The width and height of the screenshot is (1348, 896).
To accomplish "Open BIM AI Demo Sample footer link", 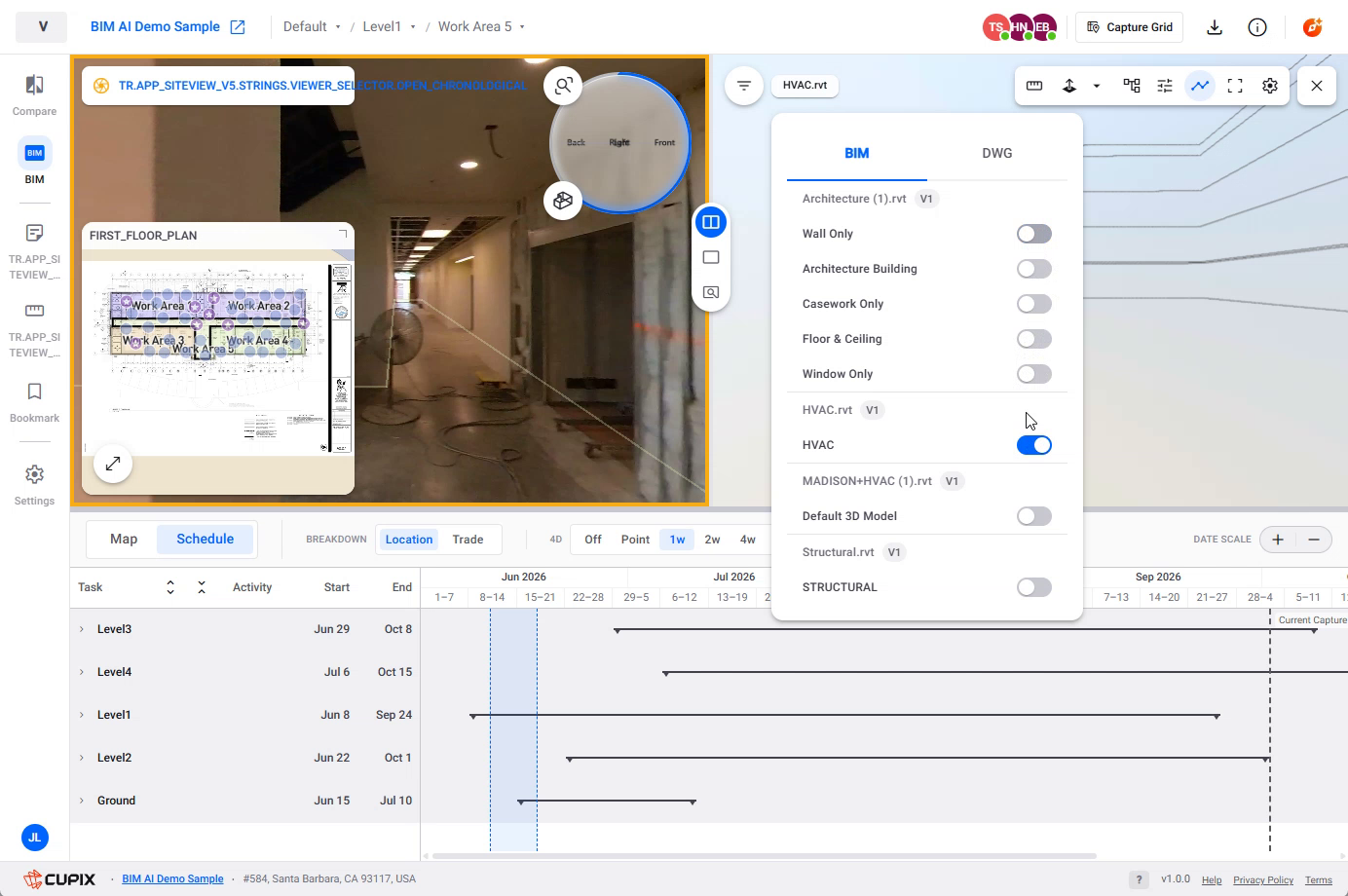I will pos(172,878).
